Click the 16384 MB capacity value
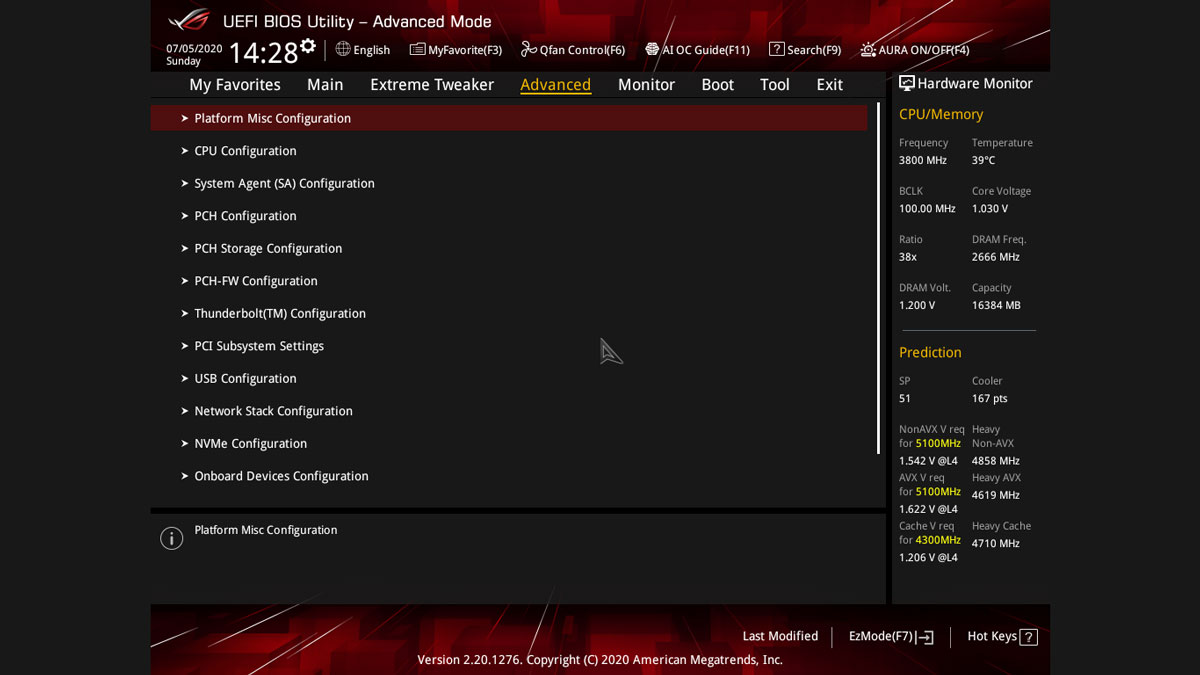 (996, 305)
